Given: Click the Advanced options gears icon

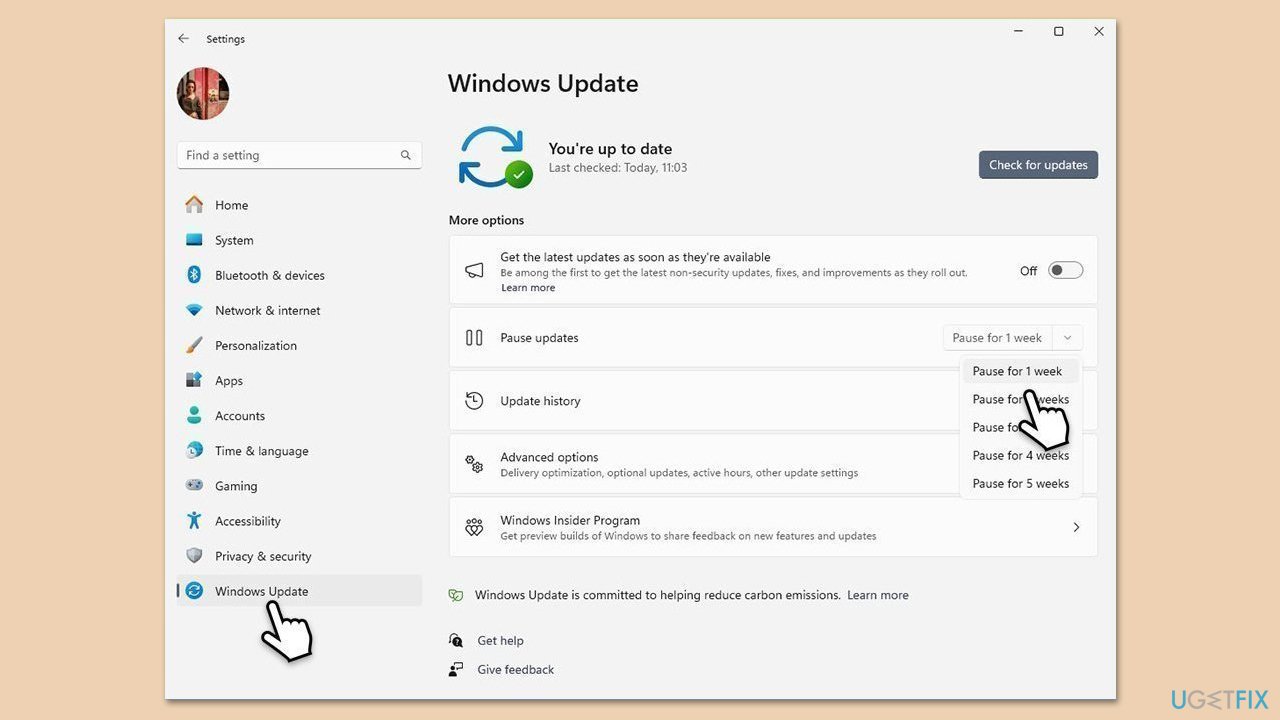Looking at the screenshot, I should coord(474,464).
